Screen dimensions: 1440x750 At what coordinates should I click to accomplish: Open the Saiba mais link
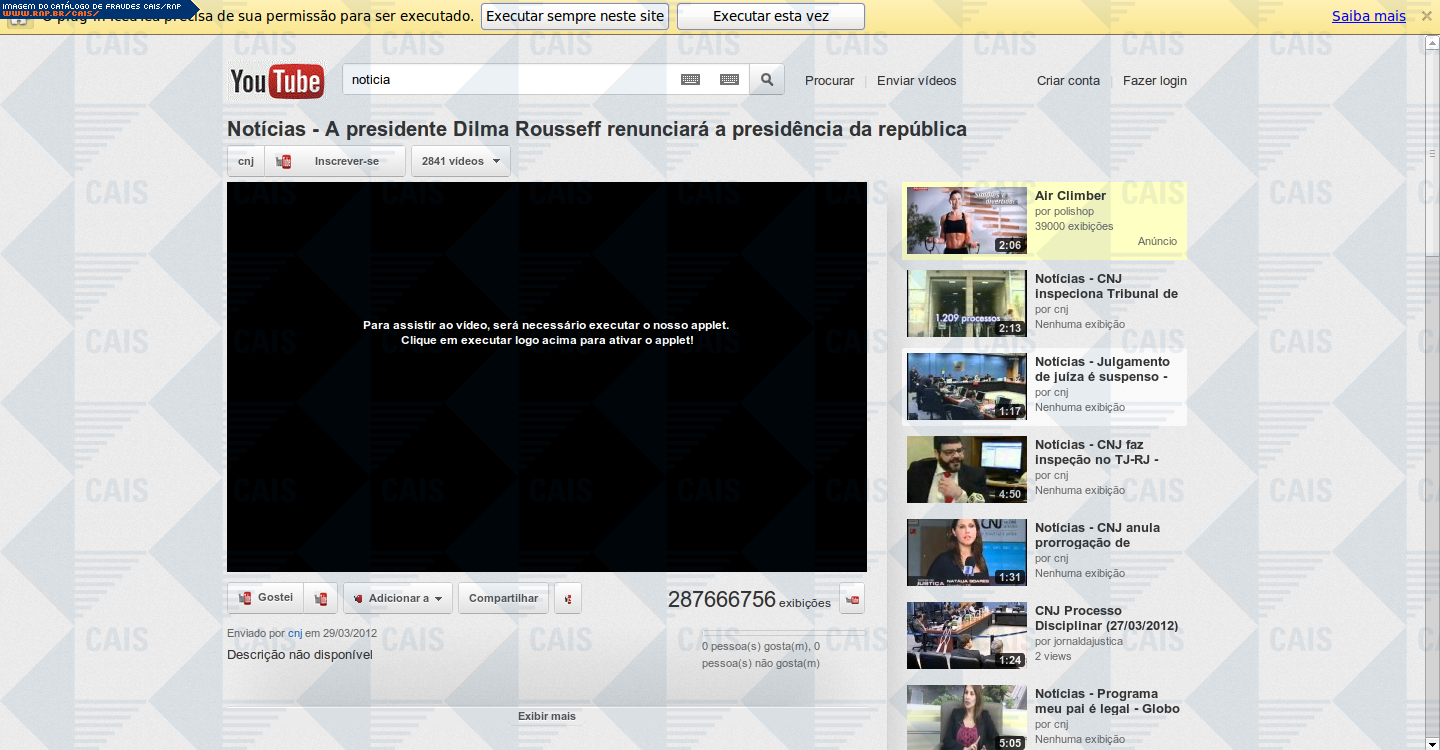pos(1368,16)
